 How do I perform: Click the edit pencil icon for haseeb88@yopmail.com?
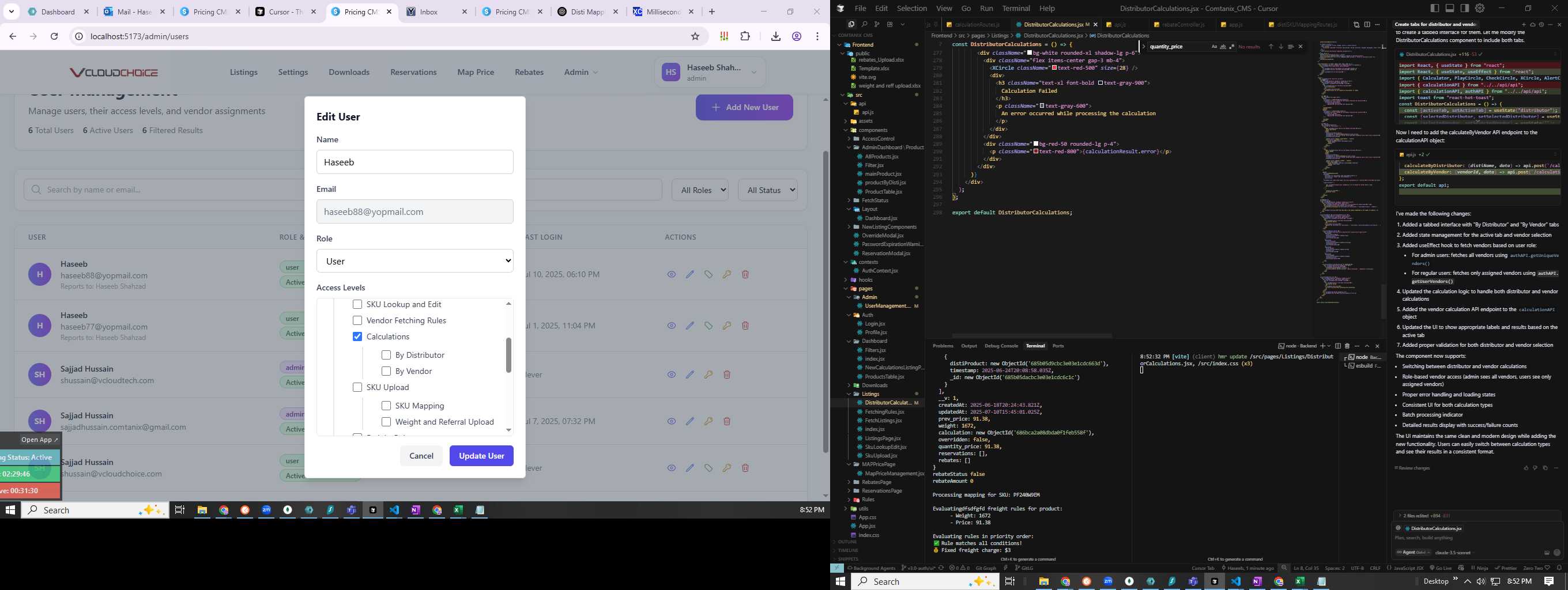[689, 274]
